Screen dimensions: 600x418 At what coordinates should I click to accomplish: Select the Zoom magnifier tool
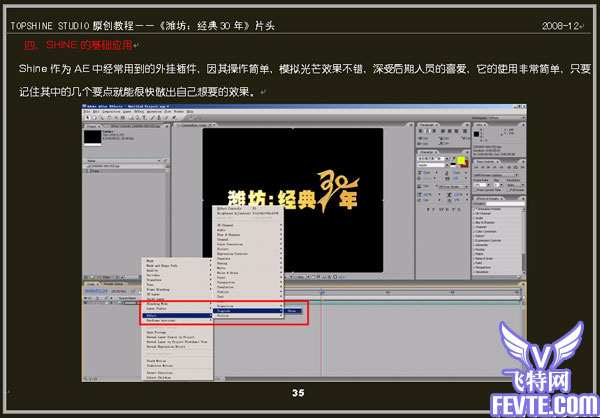[101, 118]
